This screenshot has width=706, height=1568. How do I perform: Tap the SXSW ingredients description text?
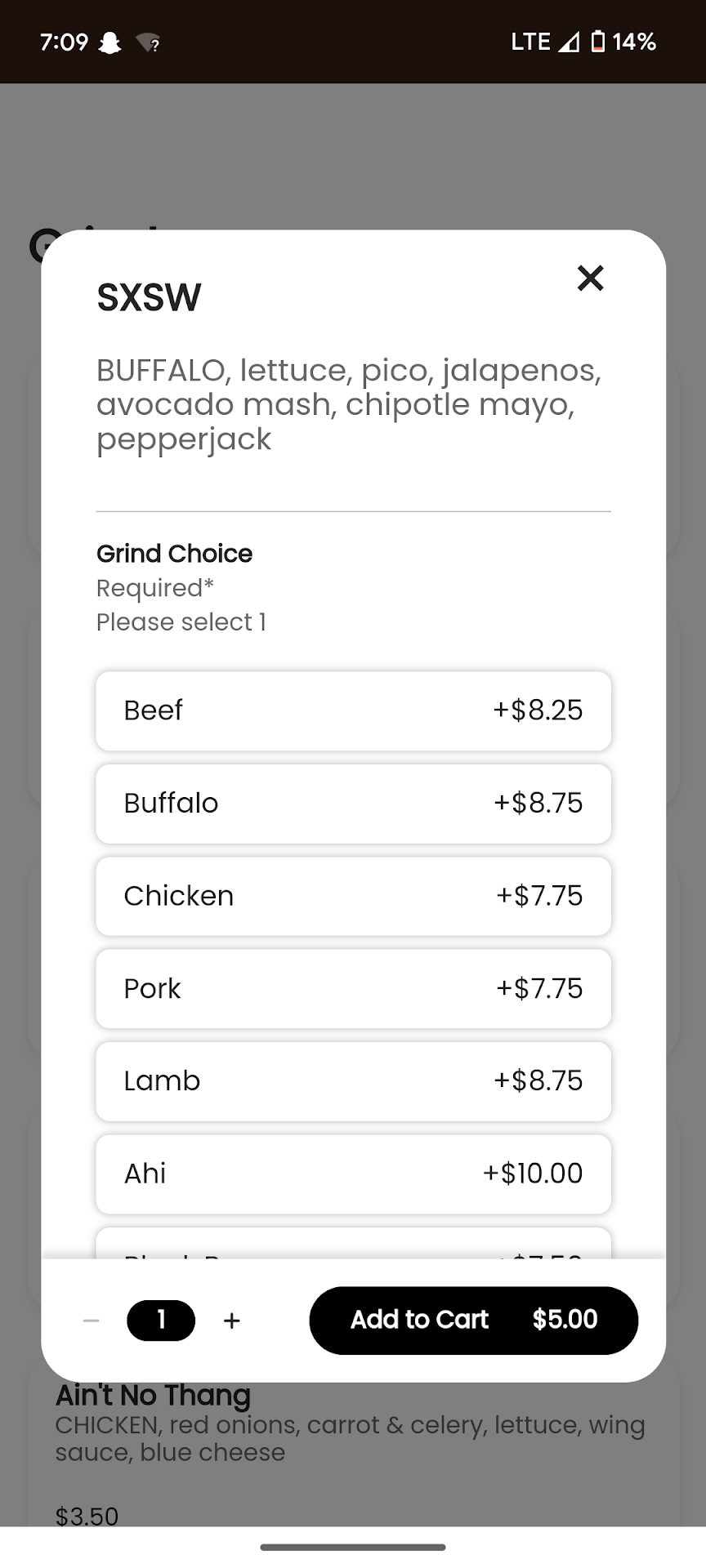tap(350, 405)
